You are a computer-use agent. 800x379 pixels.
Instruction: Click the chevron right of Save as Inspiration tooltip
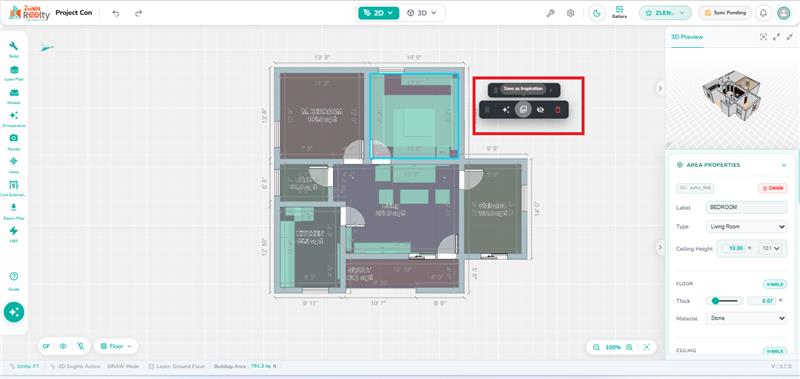[551, 90]
